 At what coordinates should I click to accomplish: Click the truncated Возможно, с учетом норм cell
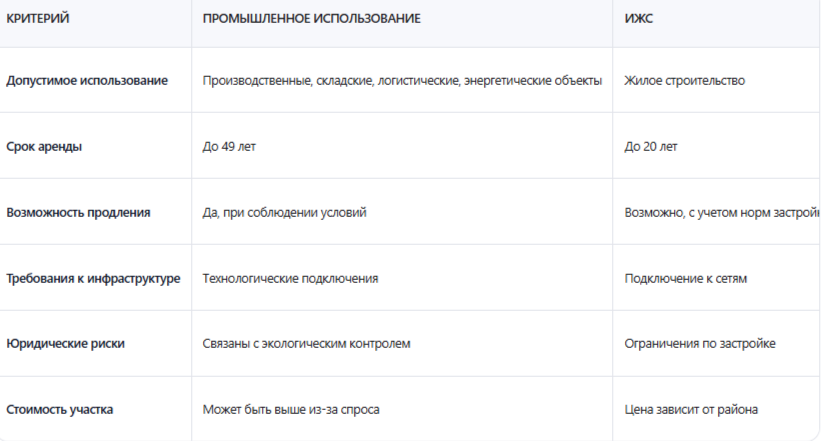(722, 213)
